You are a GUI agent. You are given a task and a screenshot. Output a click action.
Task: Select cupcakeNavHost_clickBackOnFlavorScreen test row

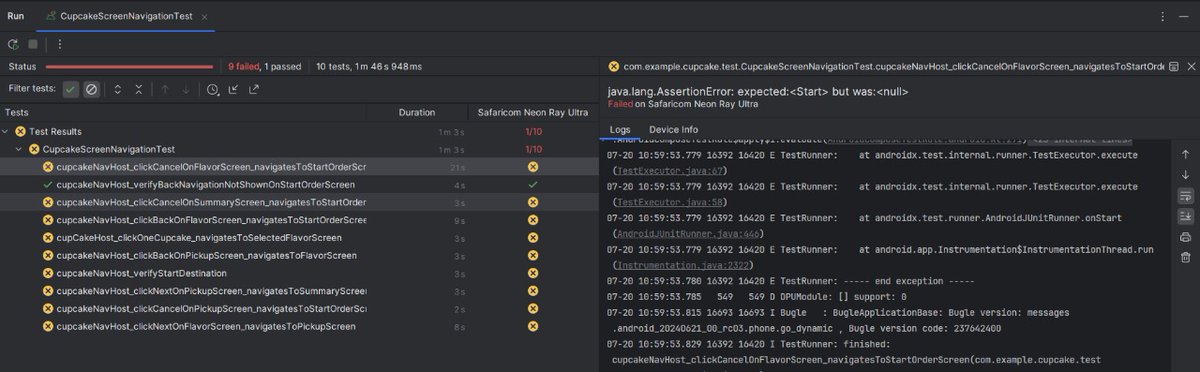pos(299,220)
